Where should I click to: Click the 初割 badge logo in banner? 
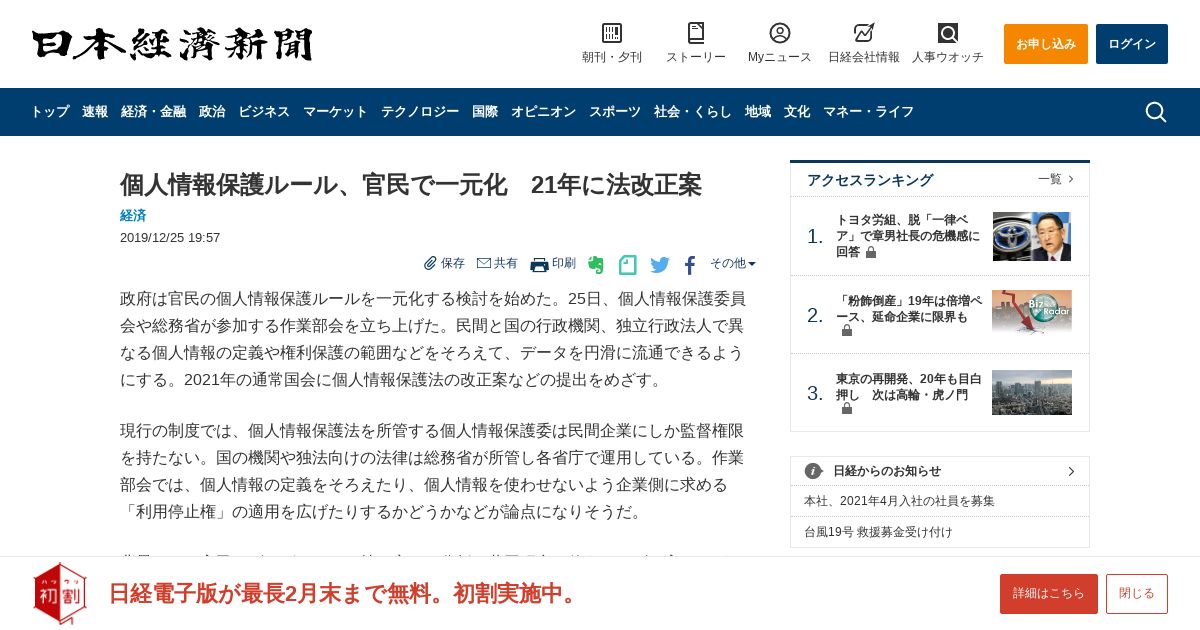pos(60,594)
